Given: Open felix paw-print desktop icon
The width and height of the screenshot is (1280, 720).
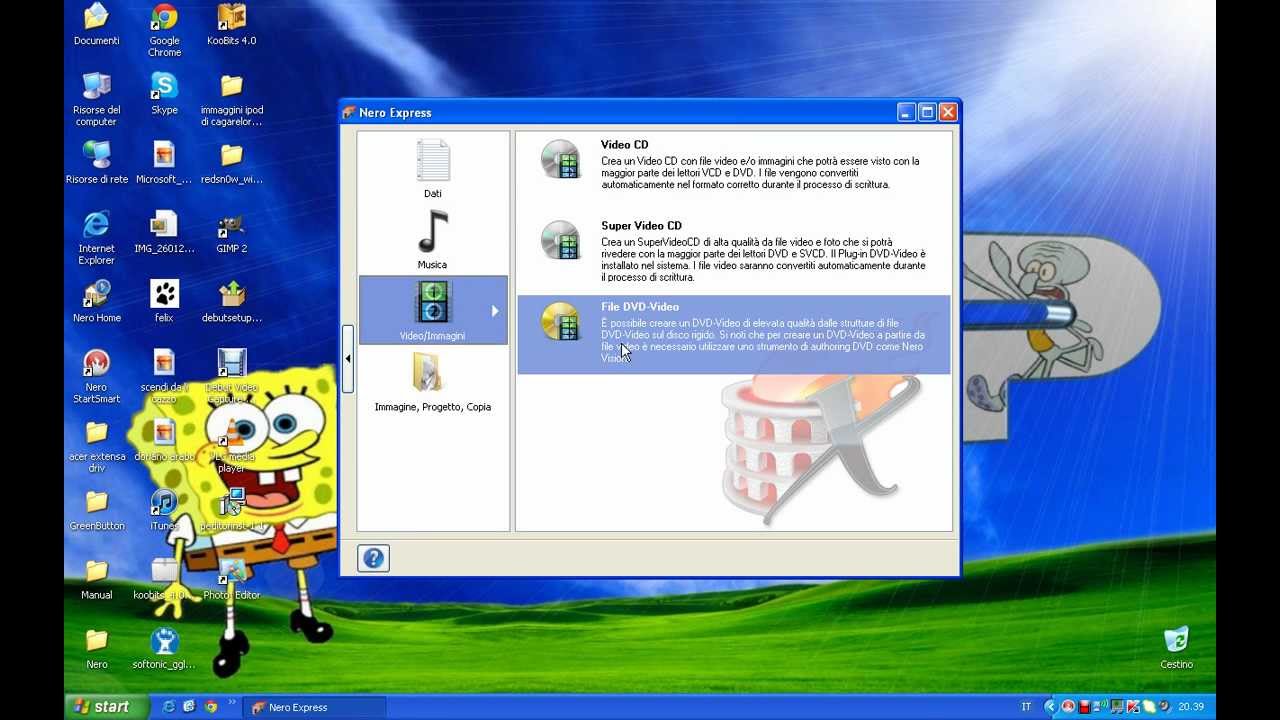Looking at the screenshot, I should [x=164, y=301].
